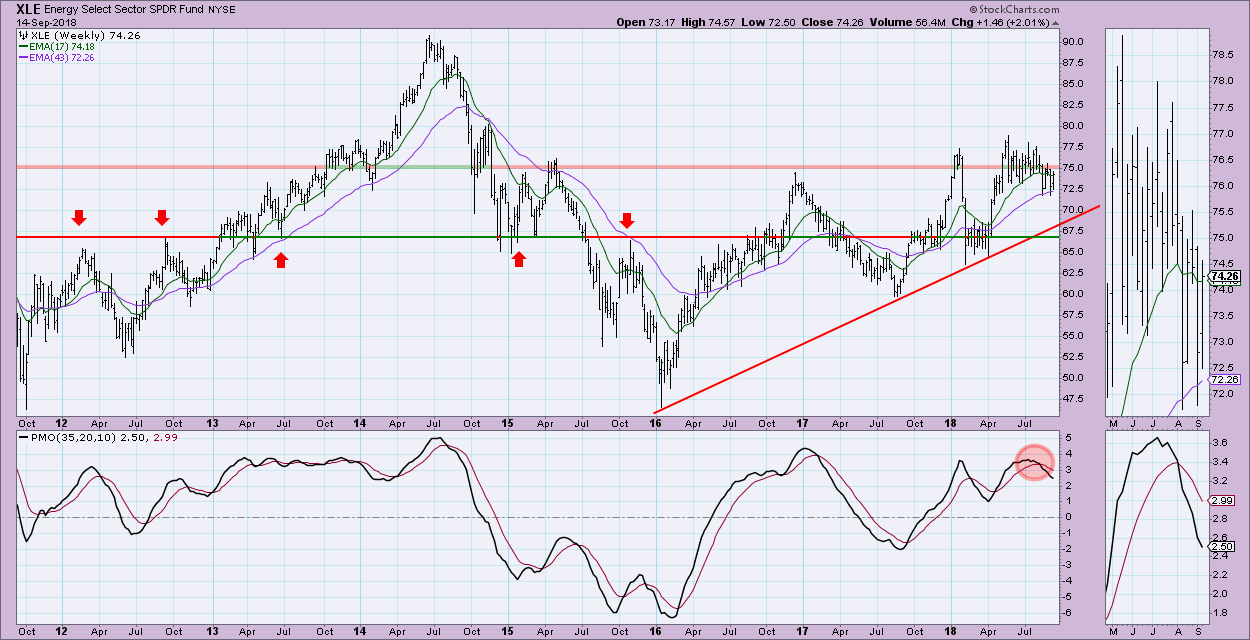The width and height of the screenshot is (1250, 640).
Task: Click the 2.99 PMO signal value tag
Action: (x=1223, y=500)
